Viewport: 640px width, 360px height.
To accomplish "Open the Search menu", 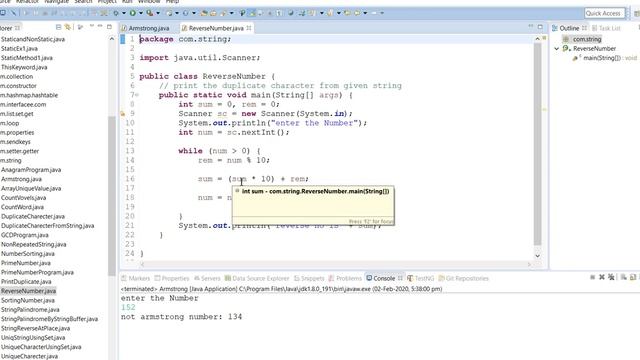I will (x=83, y=2).
